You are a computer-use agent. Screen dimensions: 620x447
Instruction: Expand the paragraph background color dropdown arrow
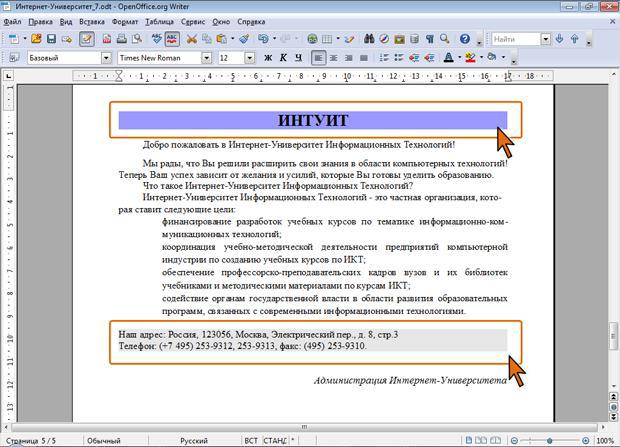[503, 58]
